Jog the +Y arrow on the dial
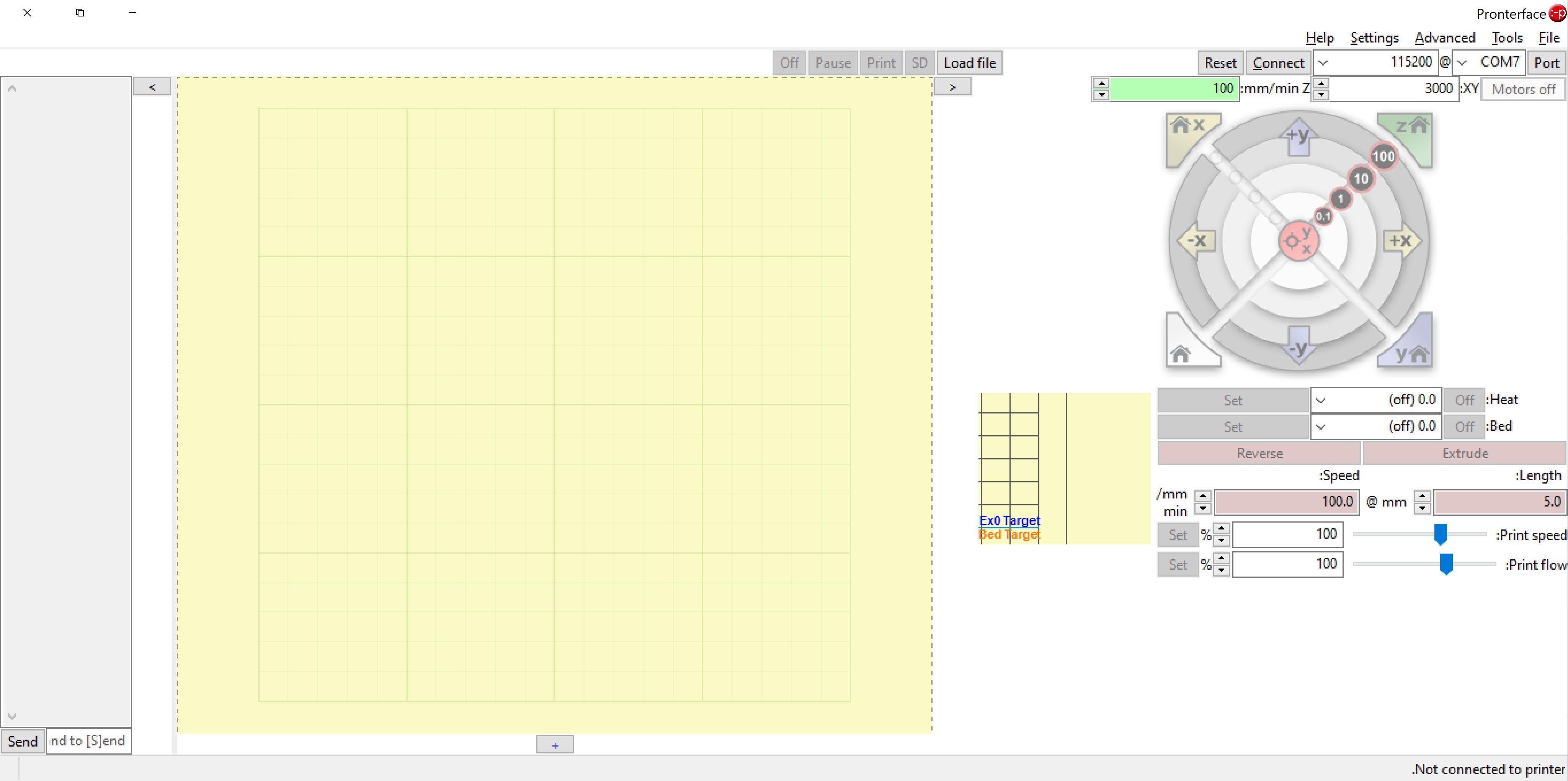The image size is (1568, 781). [1298, 137]
